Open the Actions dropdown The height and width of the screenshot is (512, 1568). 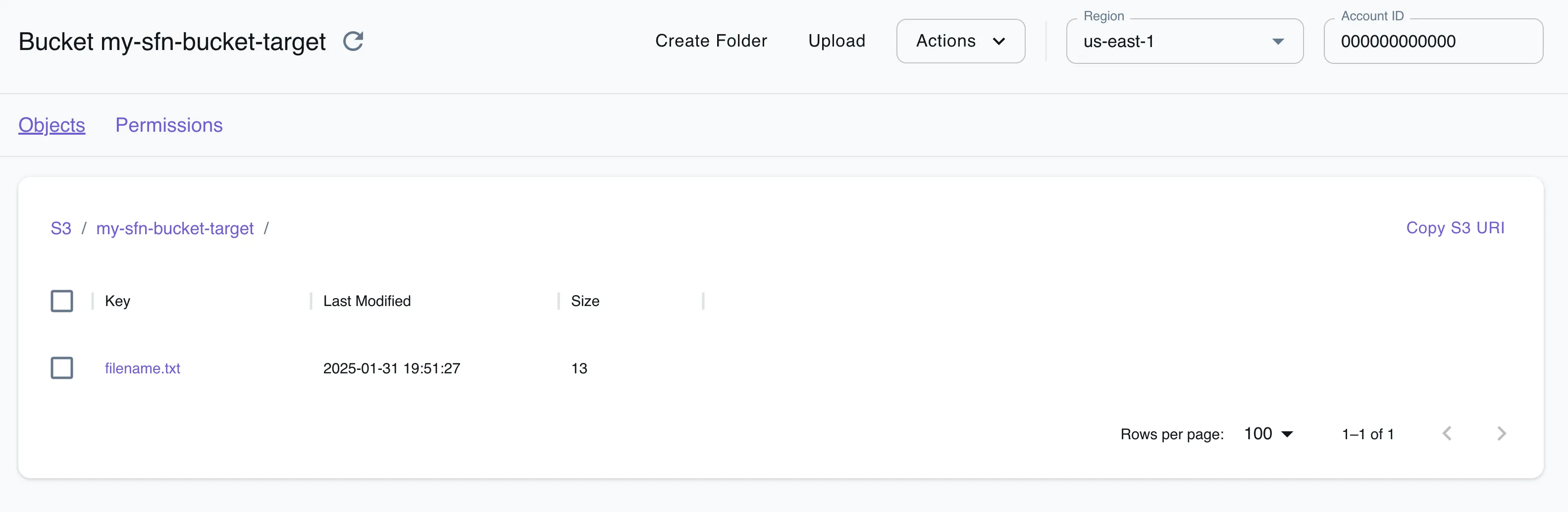[x=960, y=41]
